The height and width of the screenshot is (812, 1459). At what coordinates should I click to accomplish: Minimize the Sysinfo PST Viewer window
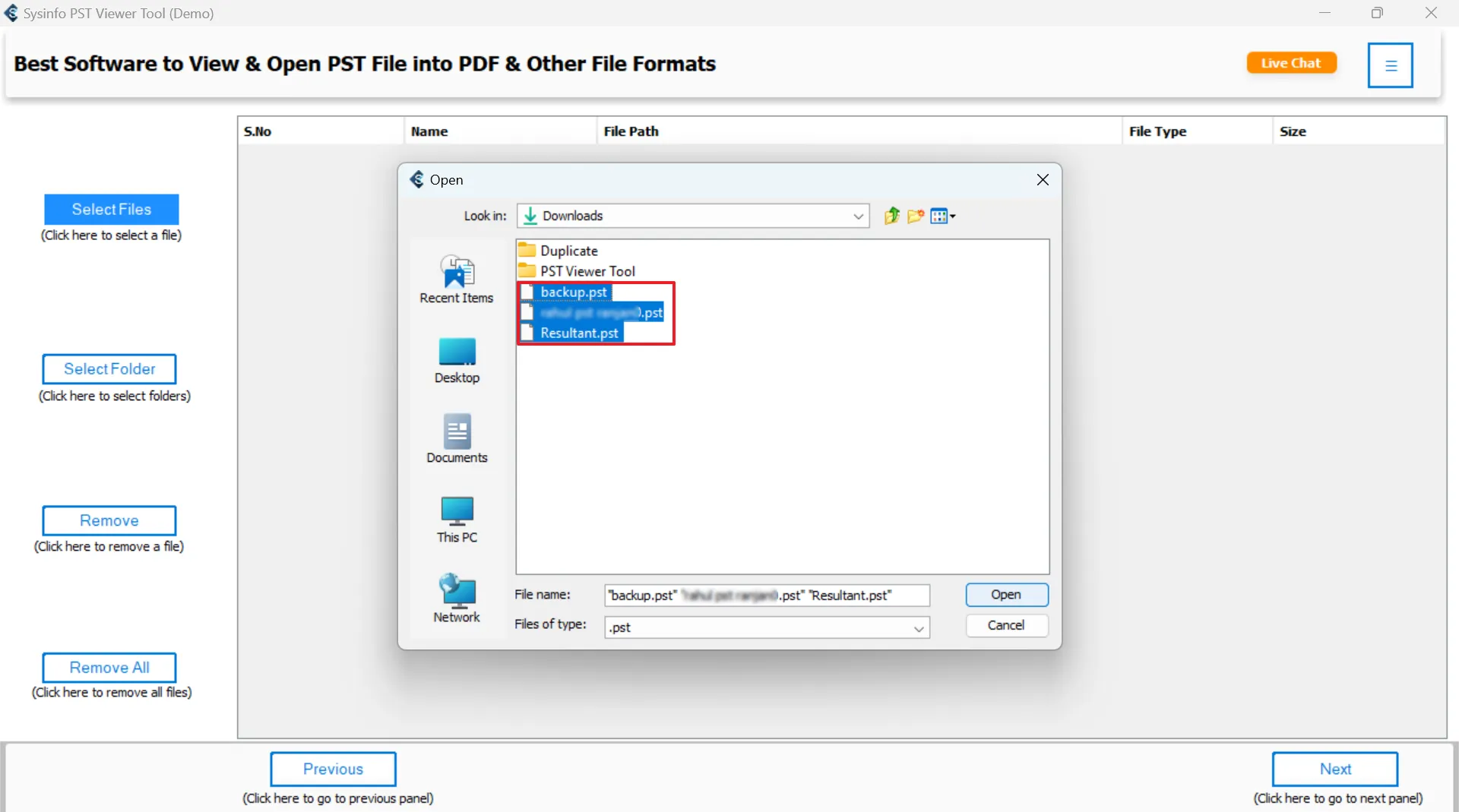[x=1324, y=13]
